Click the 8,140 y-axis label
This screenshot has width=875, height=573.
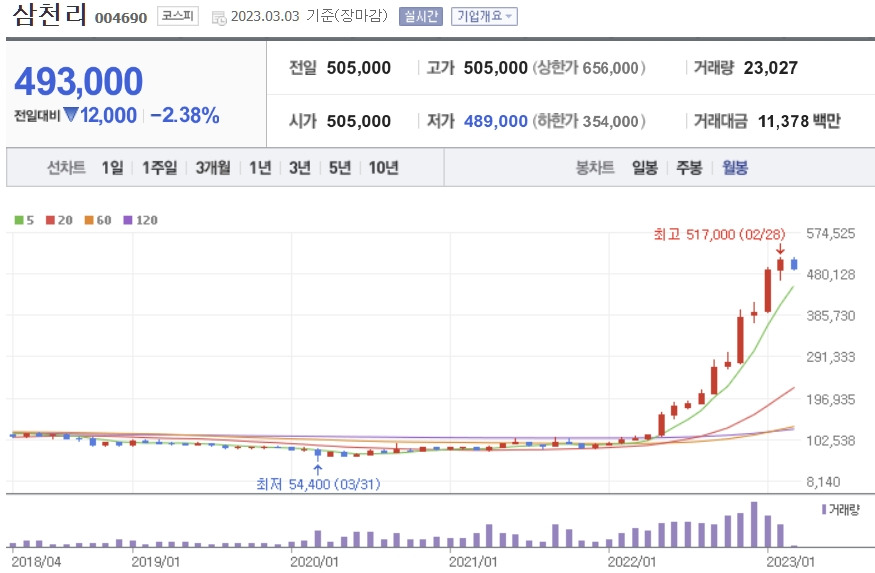823,481
